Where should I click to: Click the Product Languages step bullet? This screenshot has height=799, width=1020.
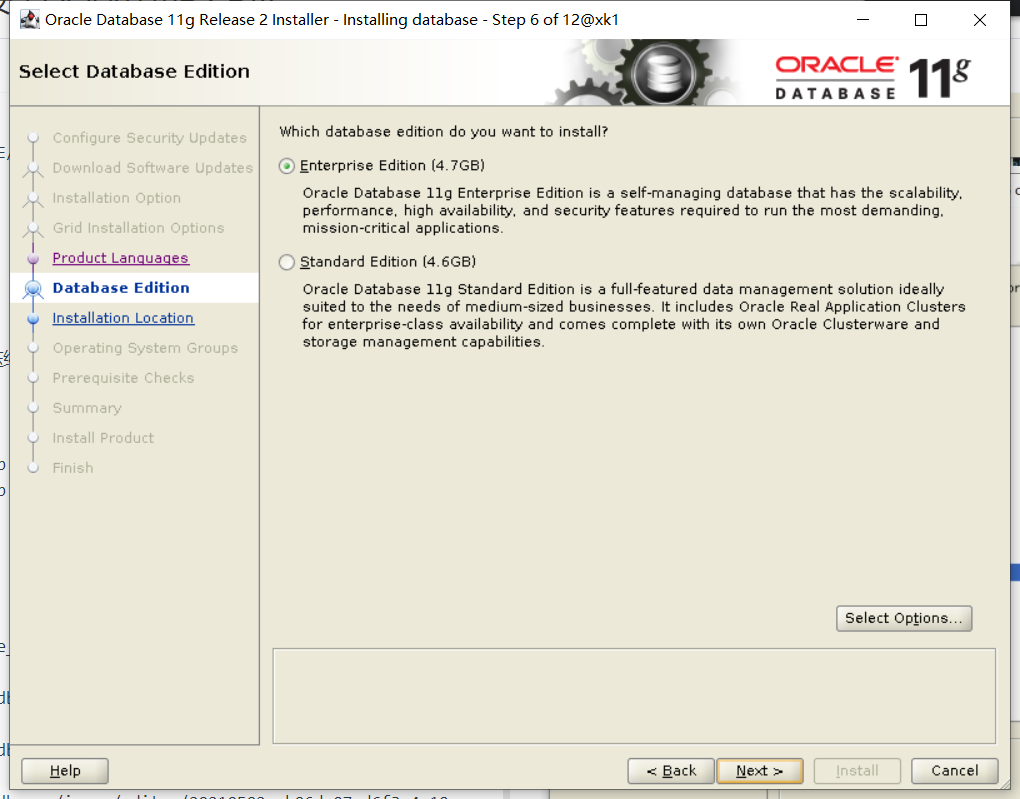coord(33,258)
